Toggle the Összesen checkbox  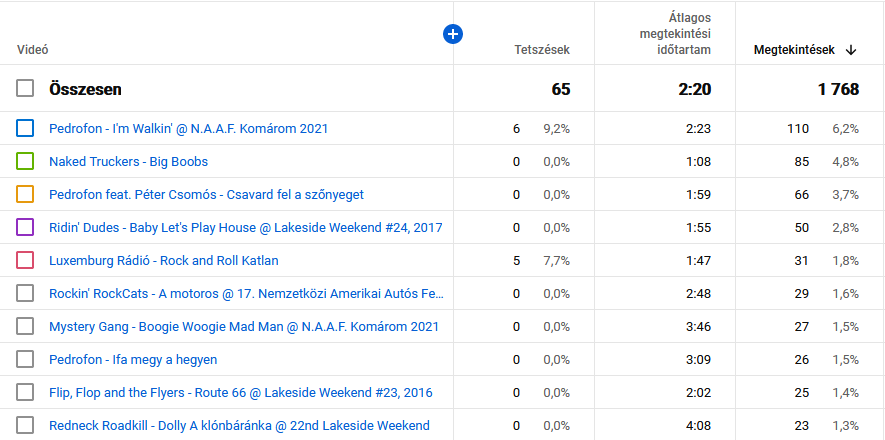26,89
